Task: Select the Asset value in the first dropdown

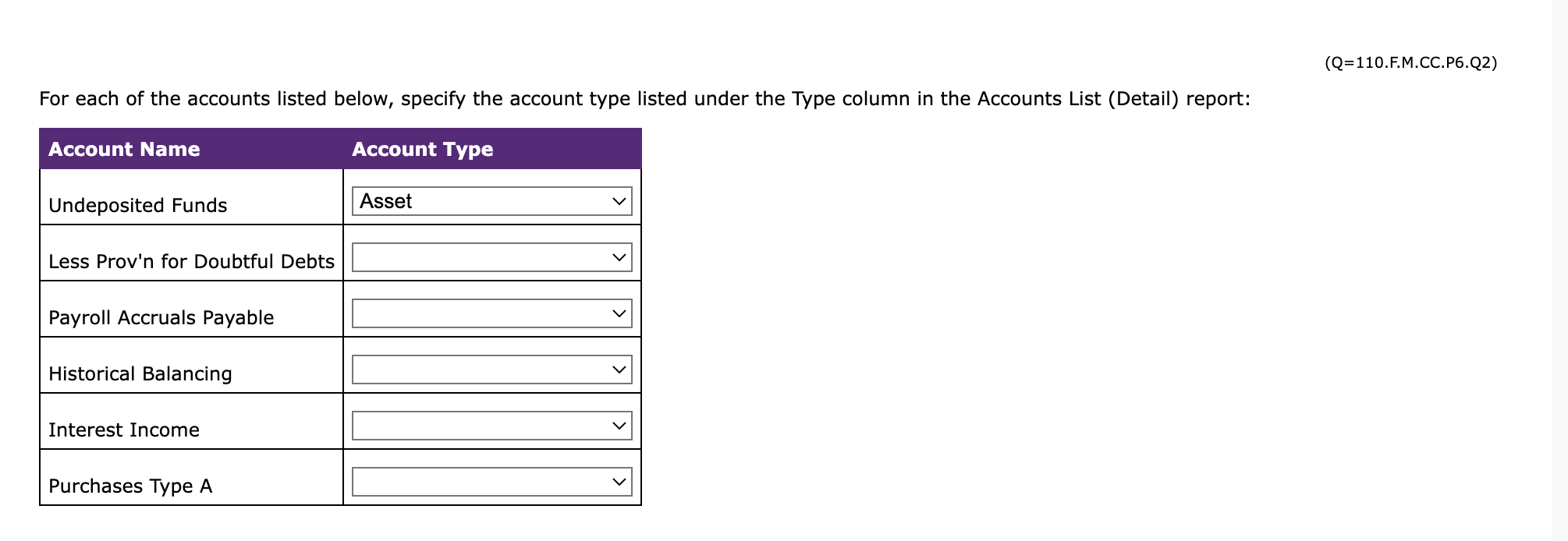Action: 386,201
